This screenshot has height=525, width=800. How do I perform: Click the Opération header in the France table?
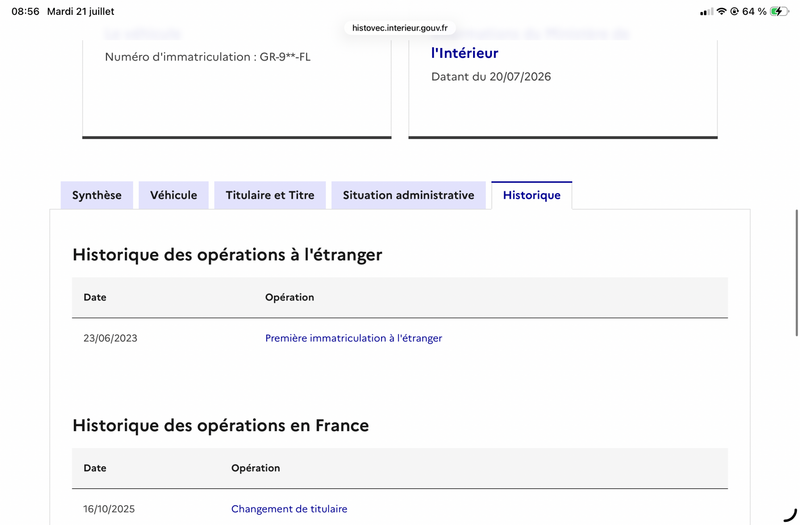point(256,468)
